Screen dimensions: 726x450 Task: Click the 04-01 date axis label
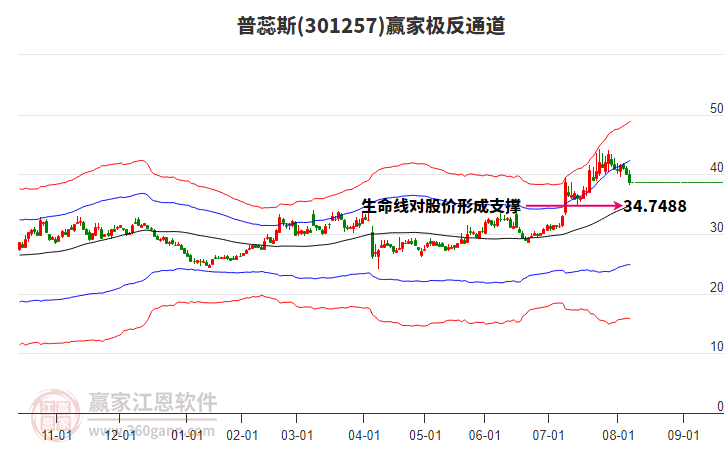(x=364, y=435)
